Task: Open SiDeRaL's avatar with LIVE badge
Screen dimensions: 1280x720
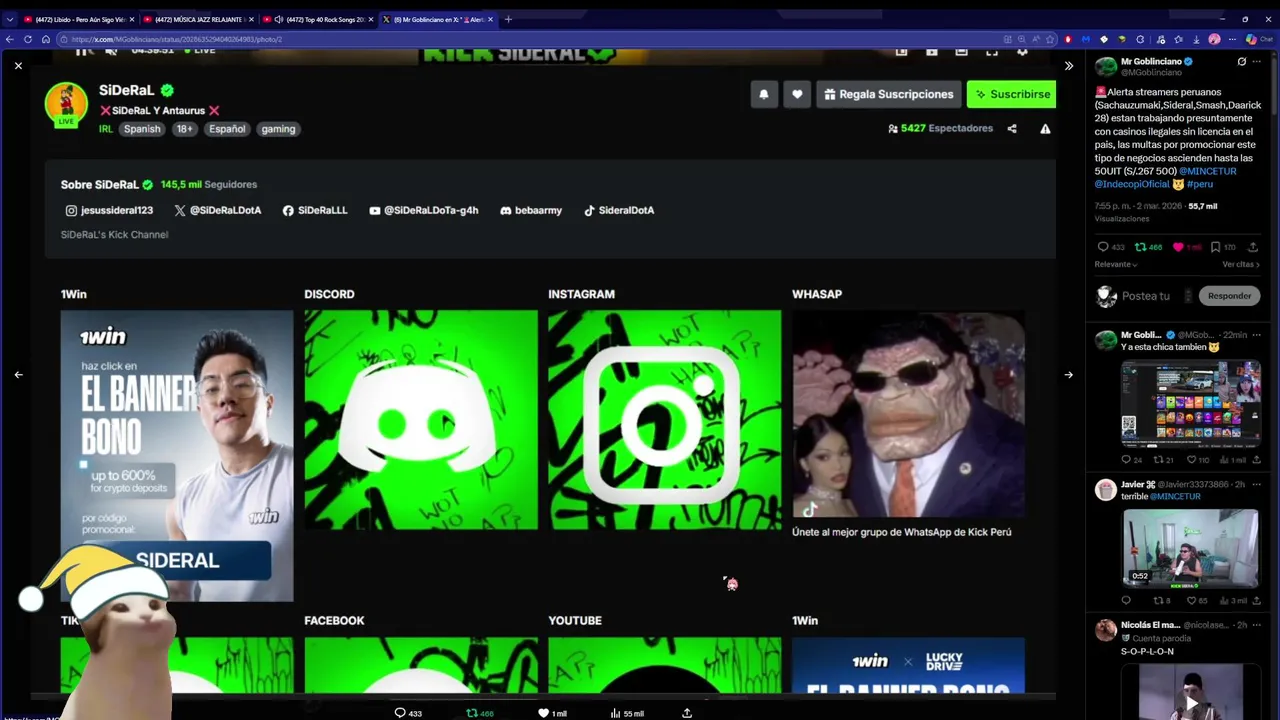Action: click(x=66, y=104)
